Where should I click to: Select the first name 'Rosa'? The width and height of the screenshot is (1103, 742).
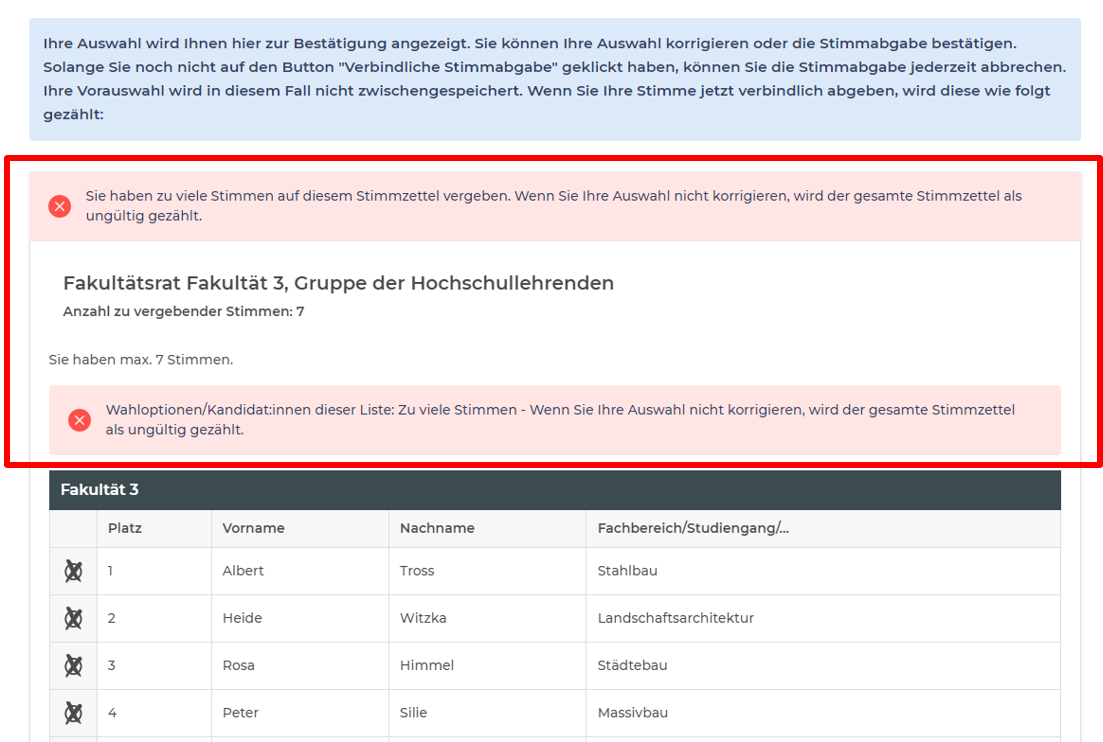pyautogui.click(x=238, y=665)
